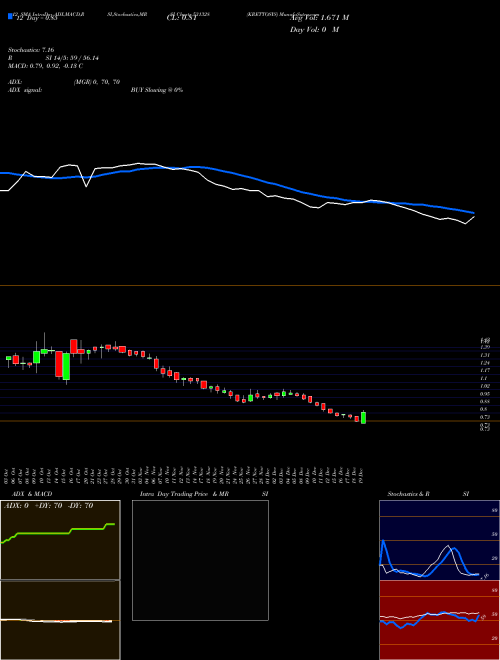Image resolution: width=500 pixels, height=660 pixels.
Task: Click the 'SI 14/3: 39 / 56.14' reading
Action: [72, 58]
